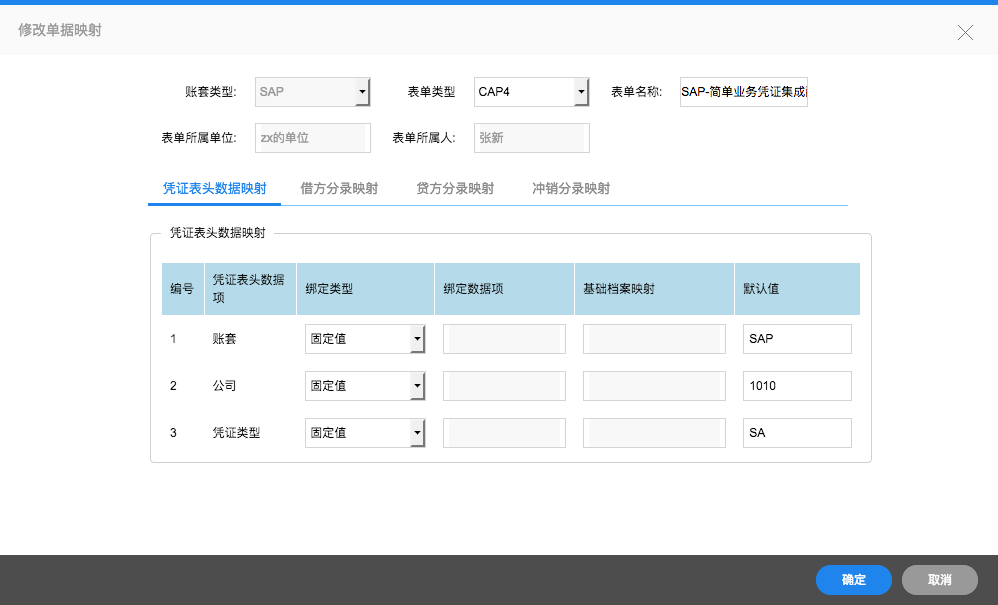The height and width of the screenshot is (605, 998).
Task: Edit the default value field containing 1010
Action: point(797,386)
